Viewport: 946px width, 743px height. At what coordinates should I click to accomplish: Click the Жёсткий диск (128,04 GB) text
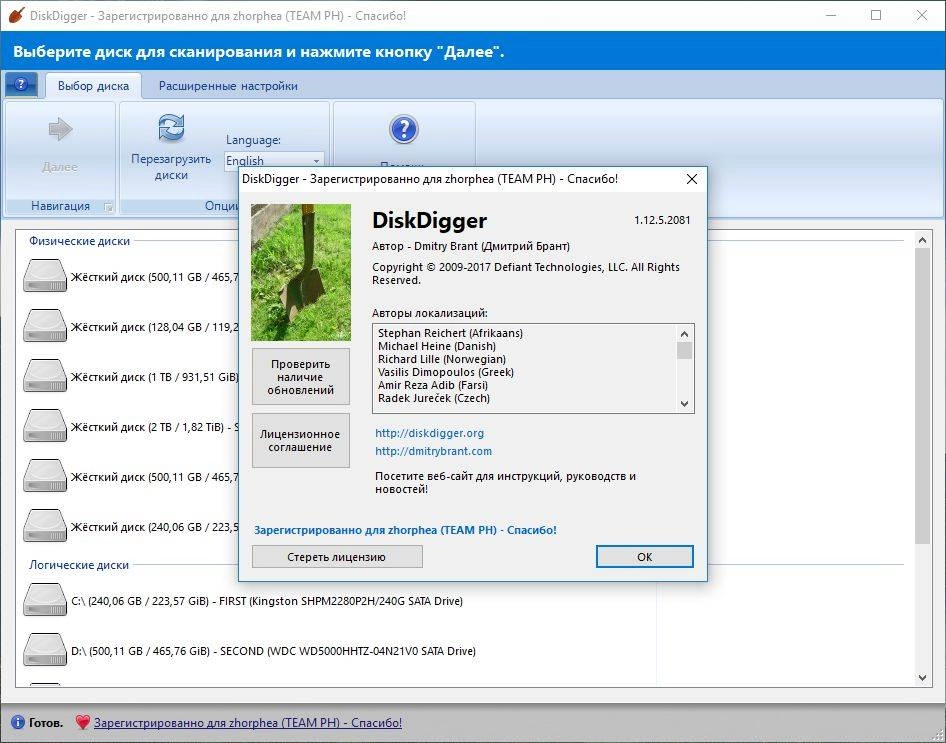click(x=154, y=327)
